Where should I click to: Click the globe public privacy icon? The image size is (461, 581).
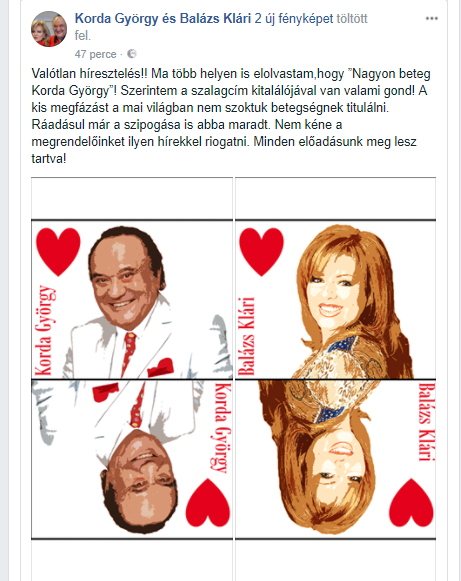click(132, 54)
